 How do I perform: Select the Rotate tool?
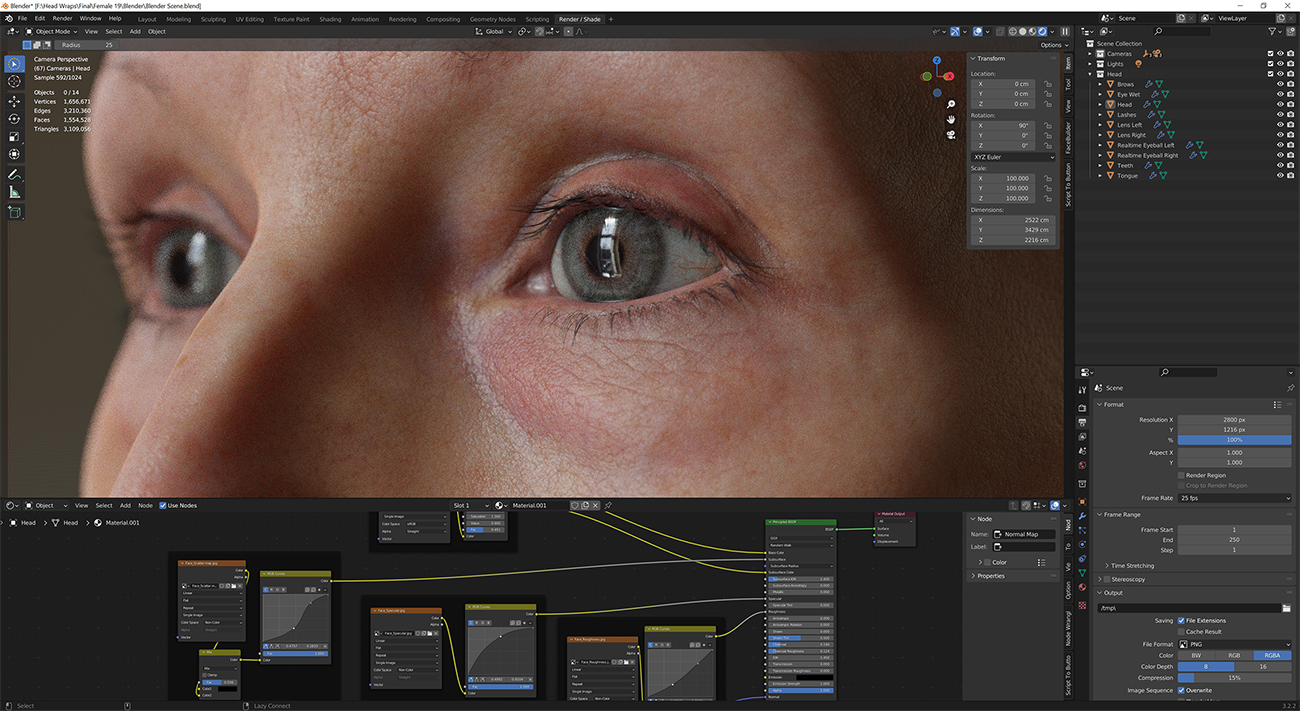[14, 118]
